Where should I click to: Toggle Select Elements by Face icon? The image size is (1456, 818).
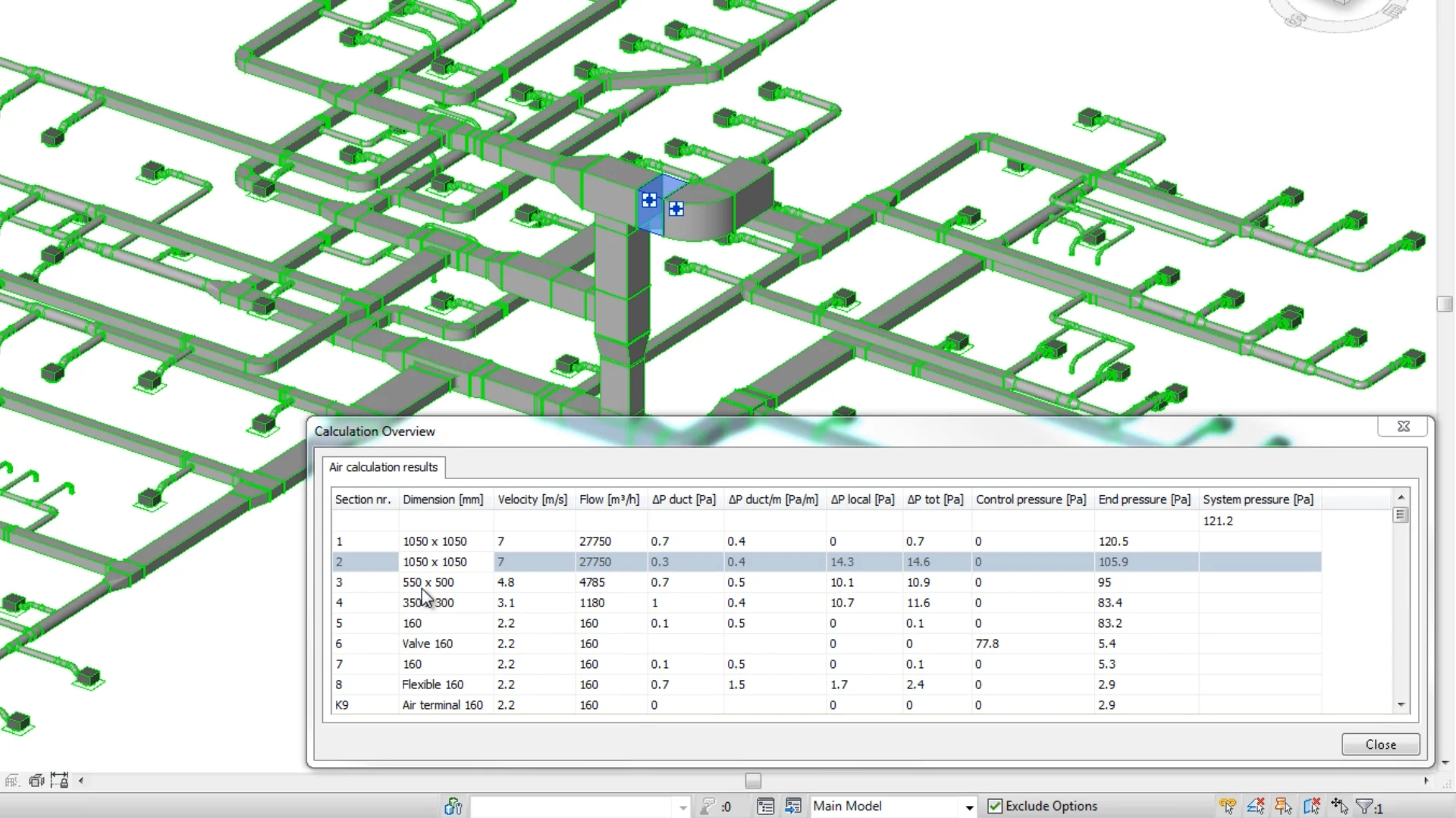click(1312, 807)
